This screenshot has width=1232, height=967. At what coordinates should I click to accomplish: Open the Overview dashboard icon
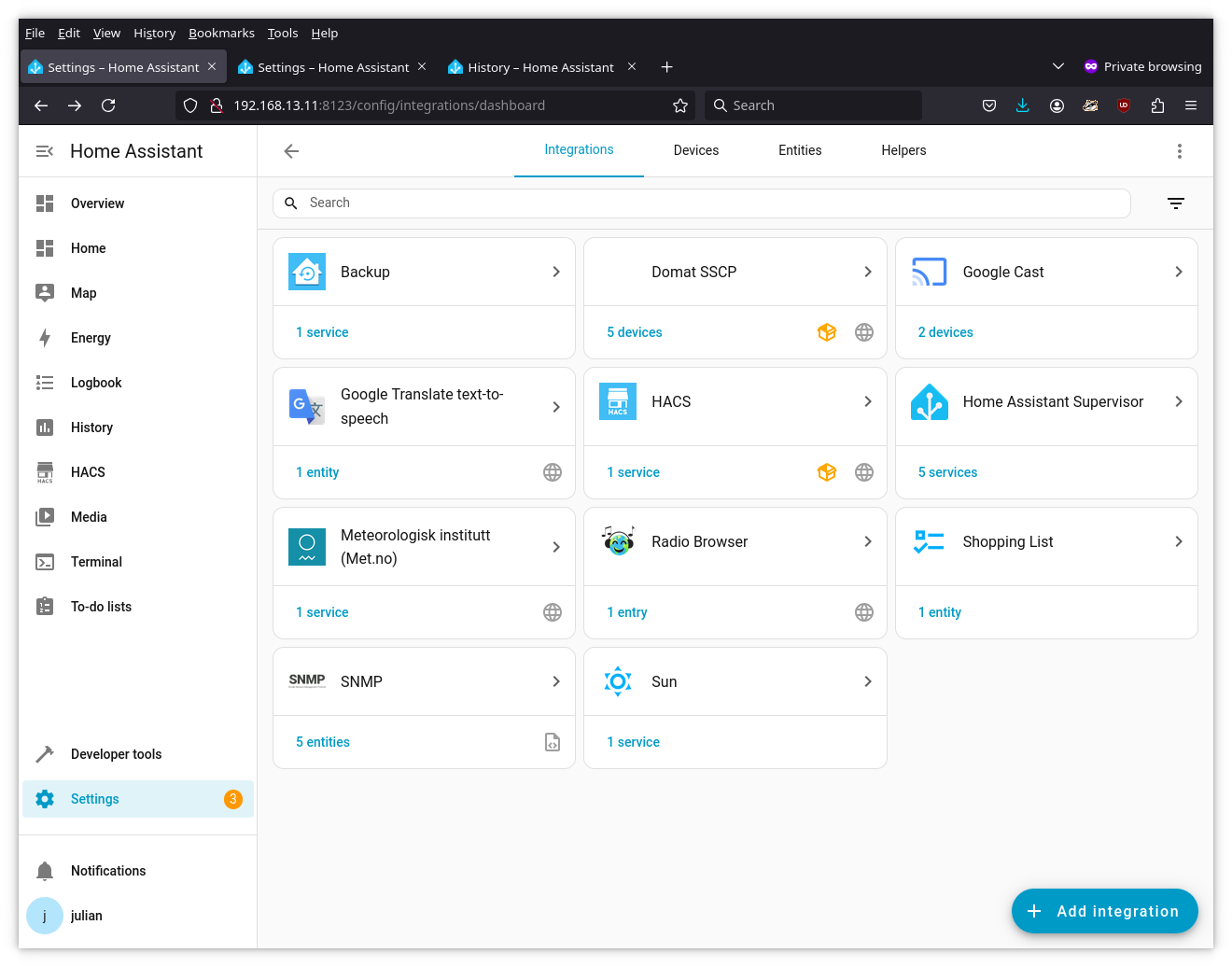[x=45, y=203]
